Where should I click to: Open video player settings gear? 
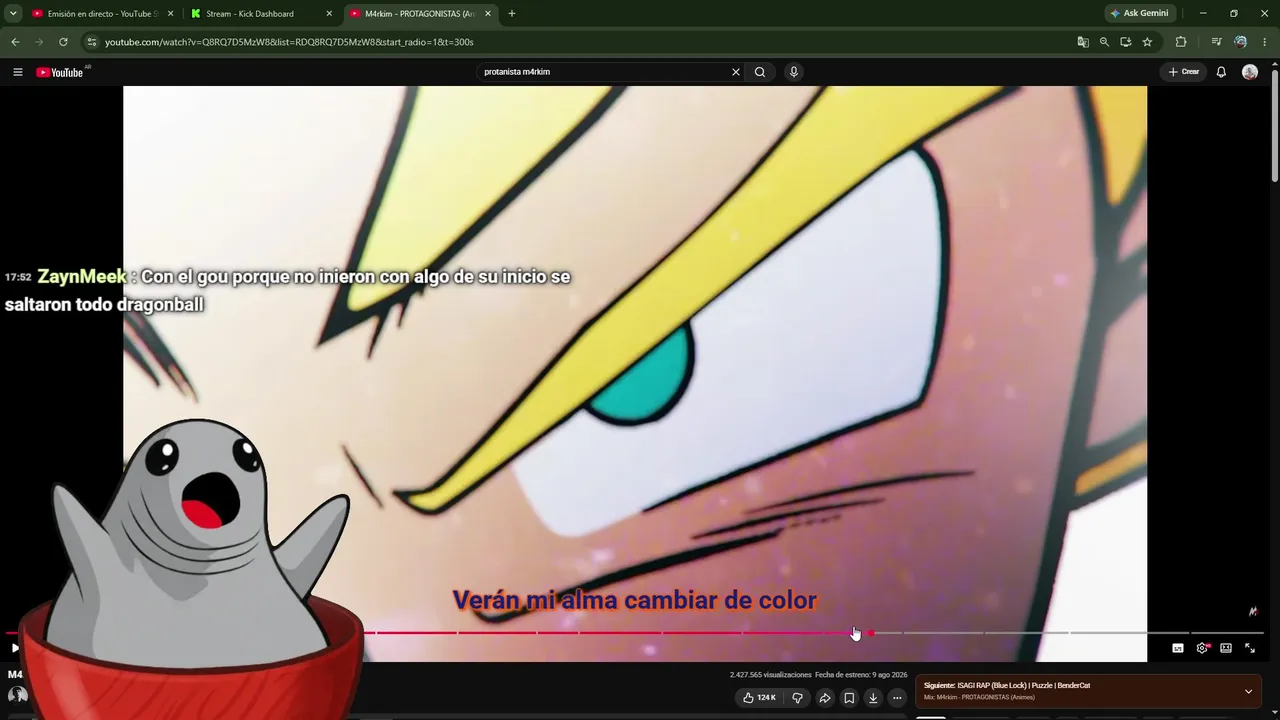1202,648
